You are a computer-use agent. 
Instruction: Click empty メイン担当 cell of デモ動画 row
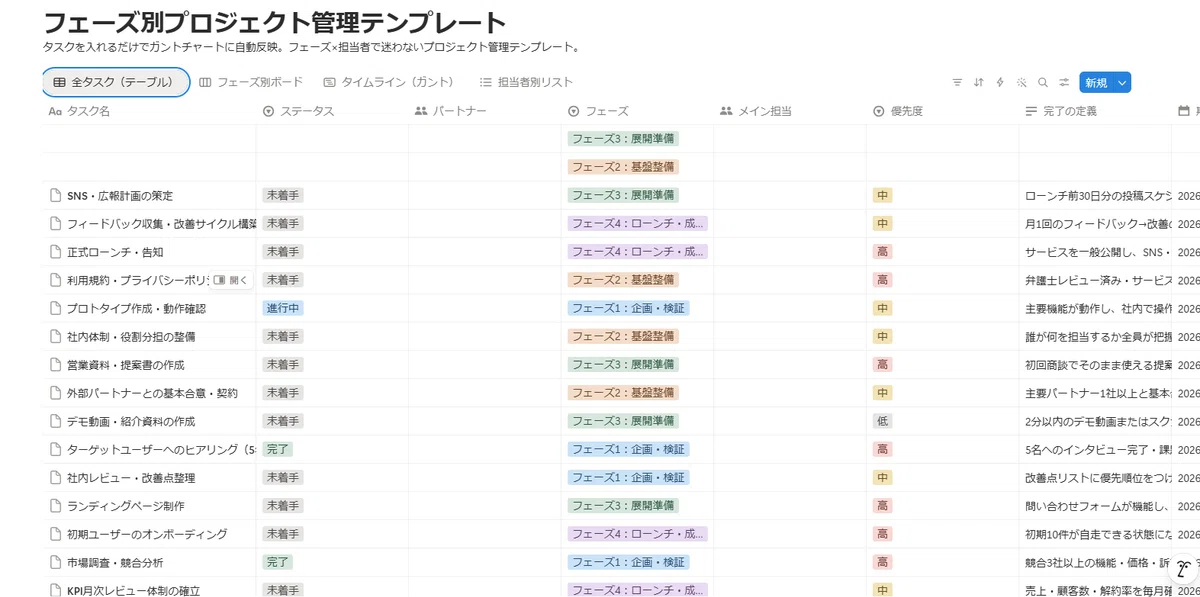click(790, 421)
